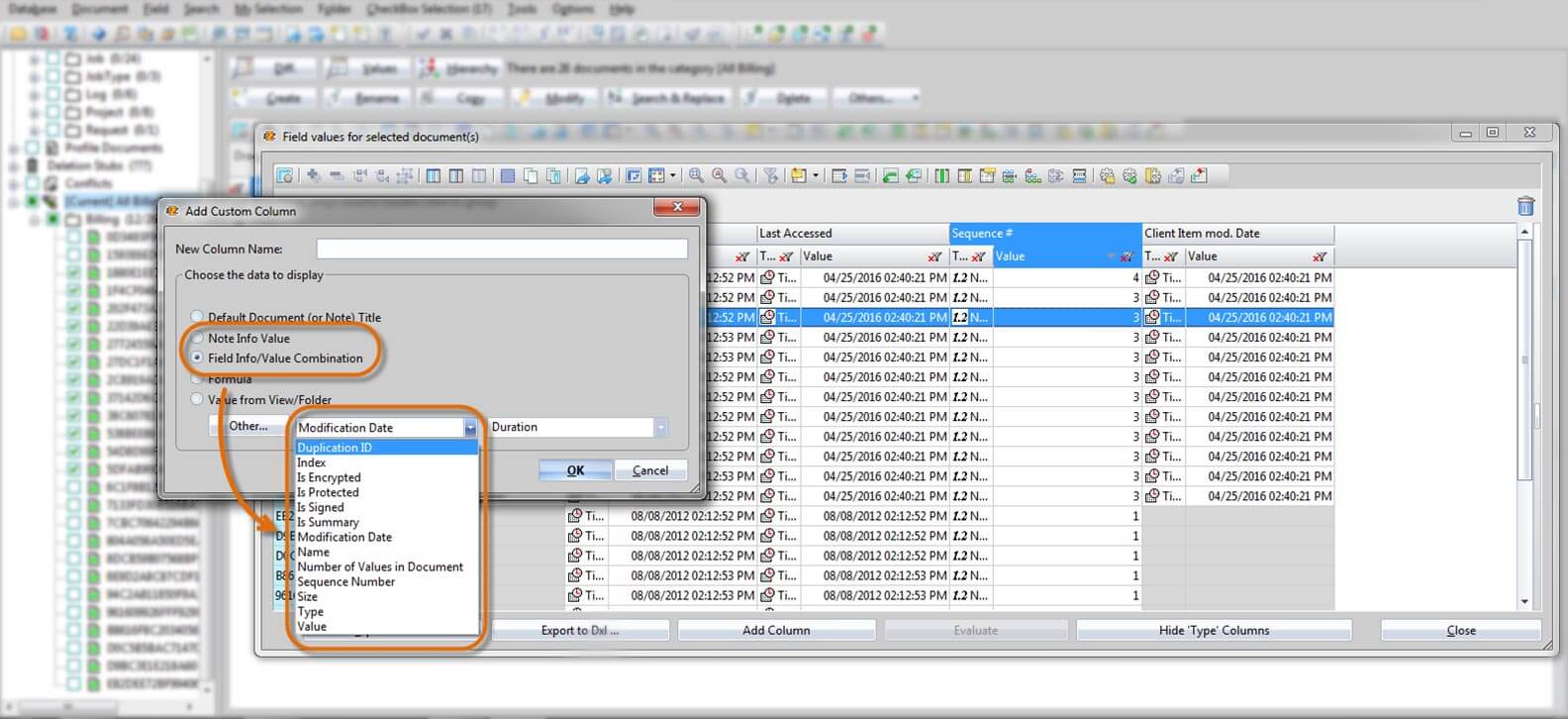Open the Modification Date combo box arrow

pos(470,428)
